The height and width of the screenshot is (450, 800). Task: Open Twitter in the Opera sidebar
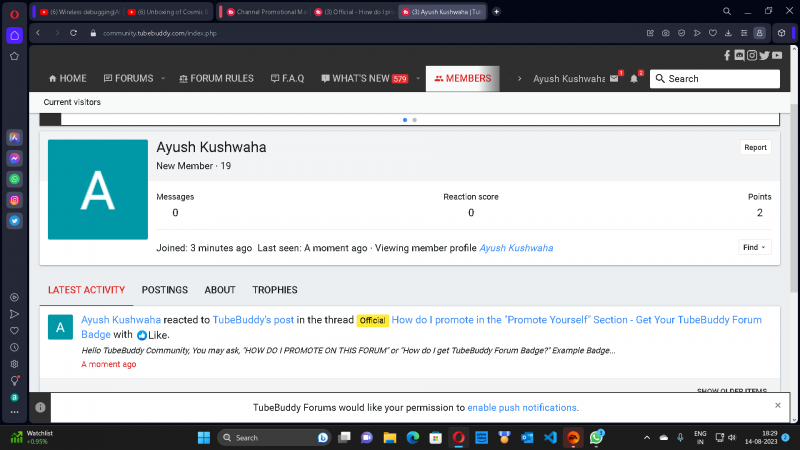click(15, 221)
